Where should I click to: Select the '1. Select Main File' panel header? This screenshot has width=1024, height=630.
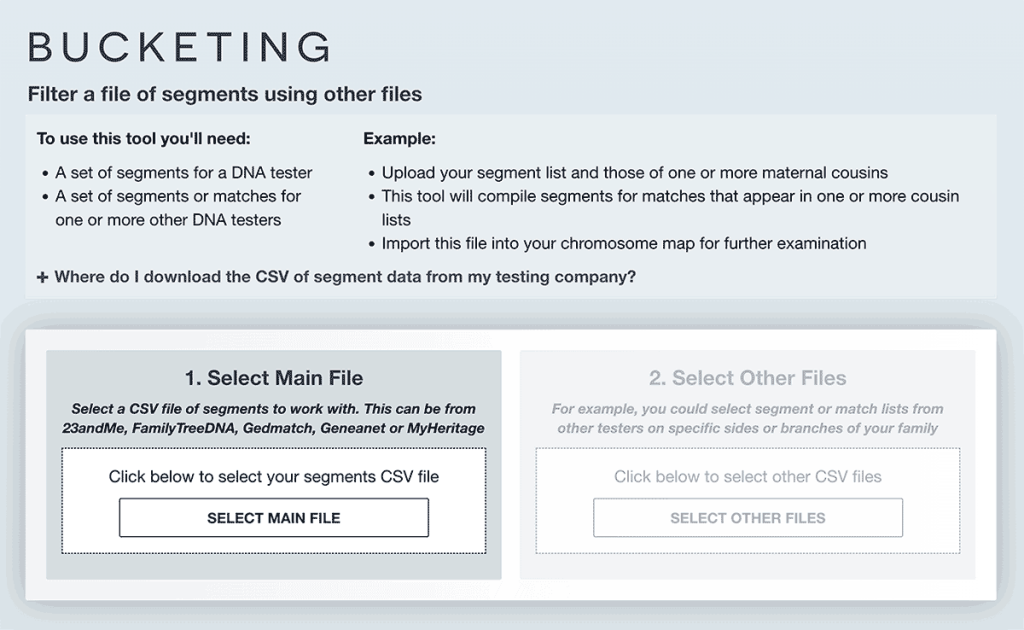pos(273,378)
